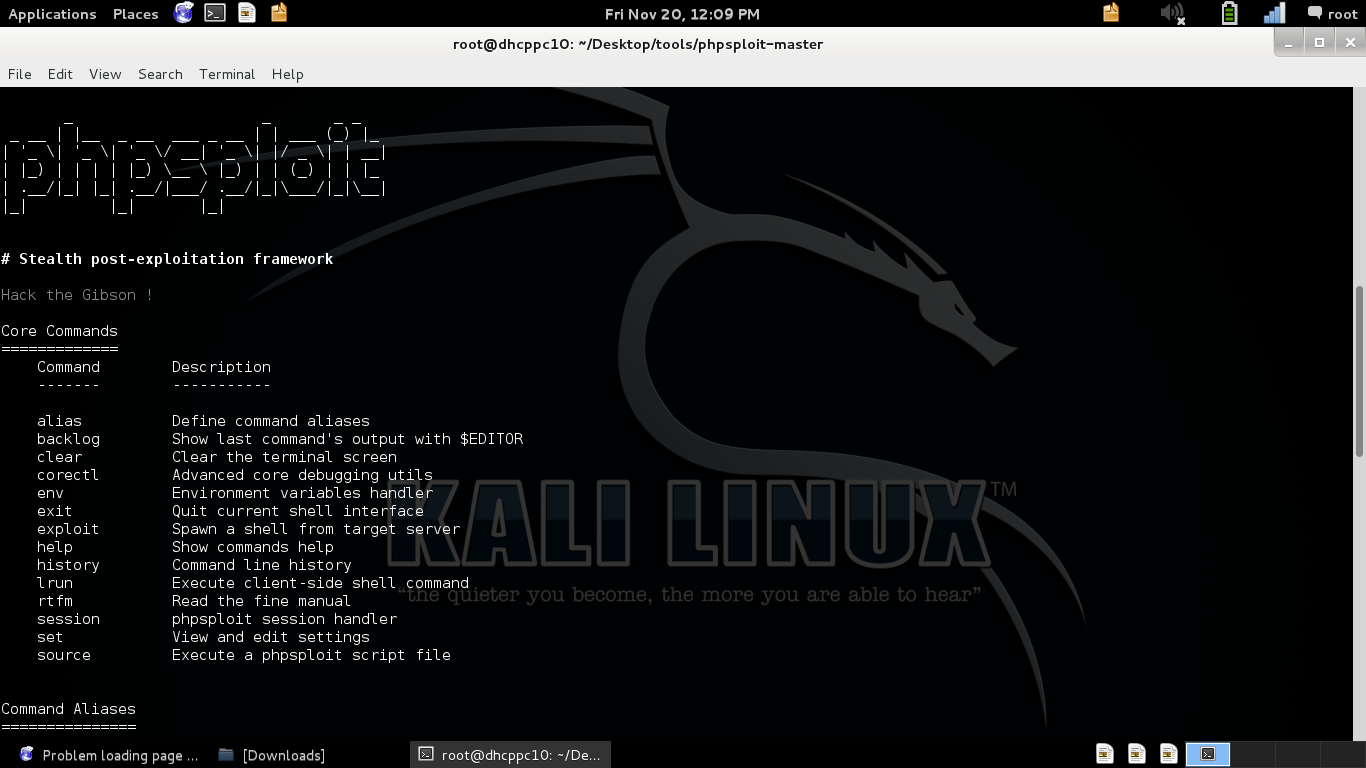
Task: Open the Terminal menu in the terminal window
Action: click(x=226, y=74)
